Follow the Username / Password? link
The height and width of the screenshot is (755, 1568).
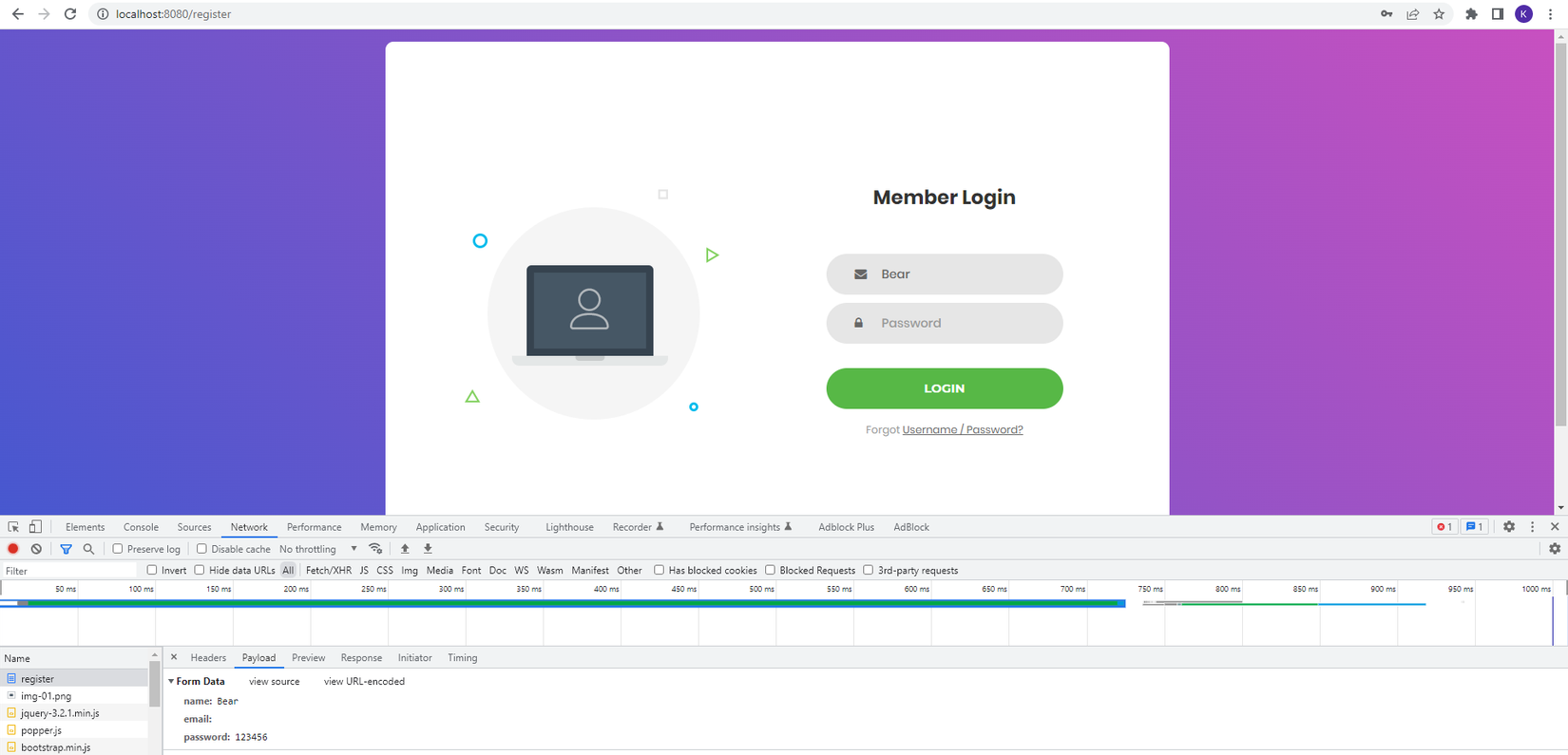963,430
